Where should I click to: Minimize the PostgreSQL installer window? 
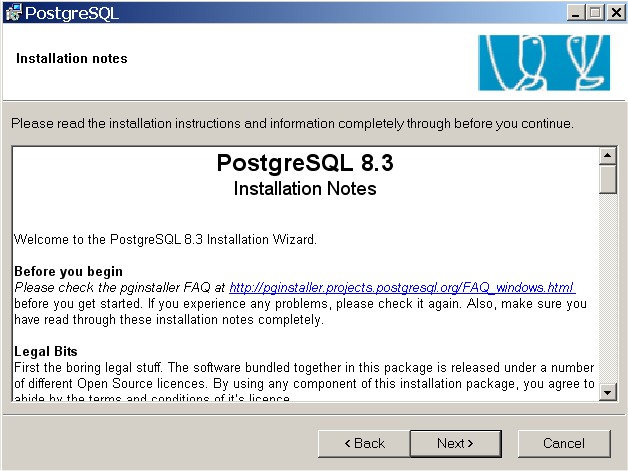pyautogui.click(x=576, y=13)
